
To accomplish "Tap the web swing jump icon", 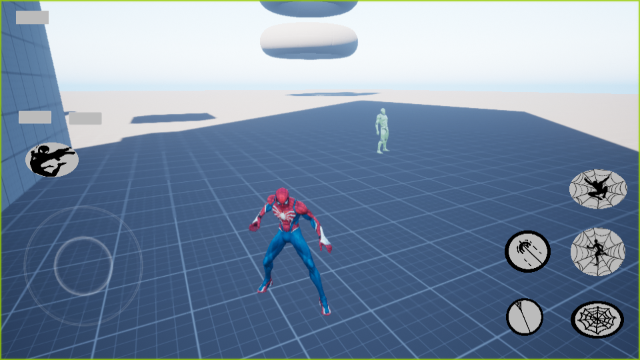I will (598, 189).
